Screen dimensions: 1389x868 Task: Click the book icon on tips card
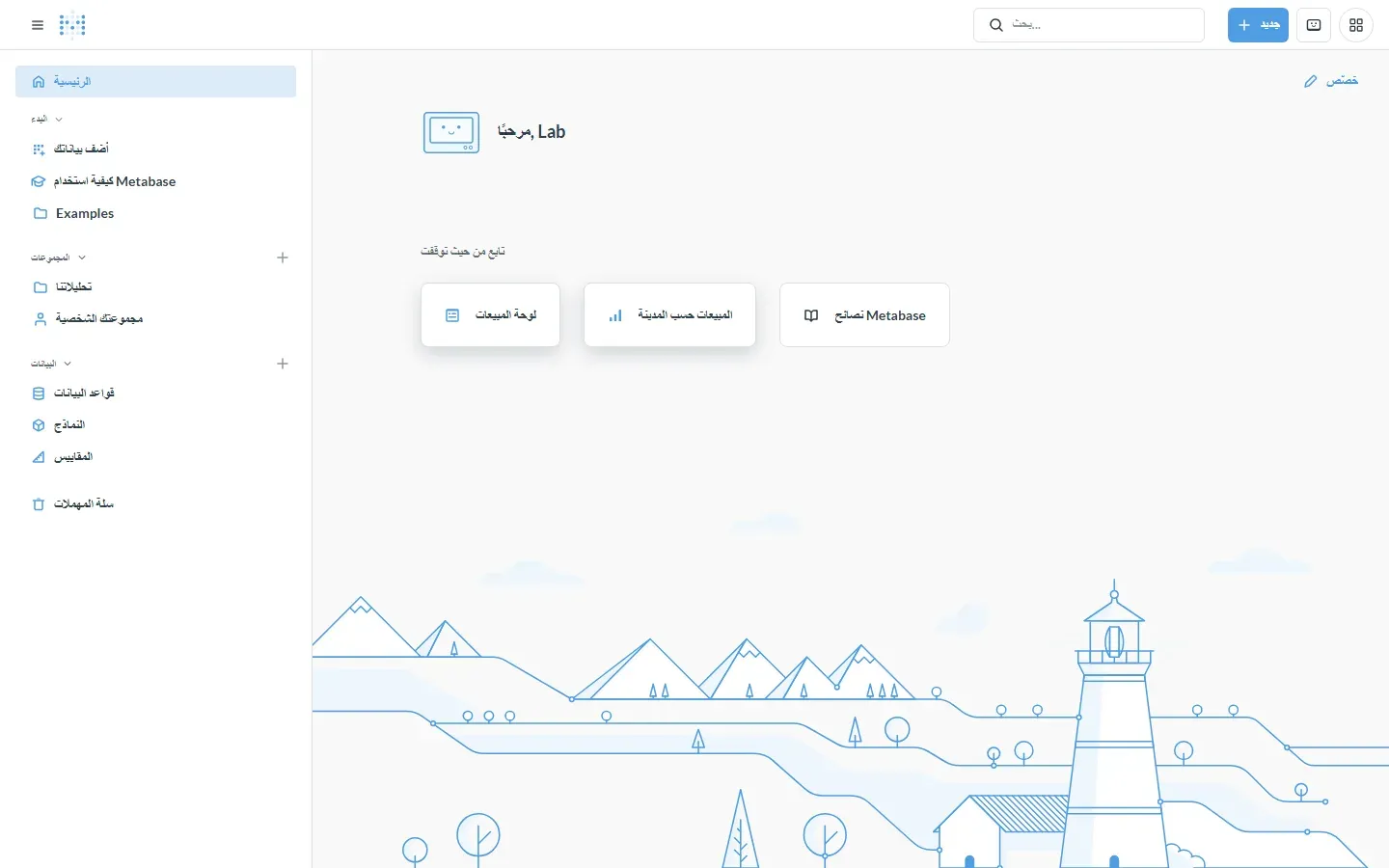pyautogui.click(x=811, y=315)
